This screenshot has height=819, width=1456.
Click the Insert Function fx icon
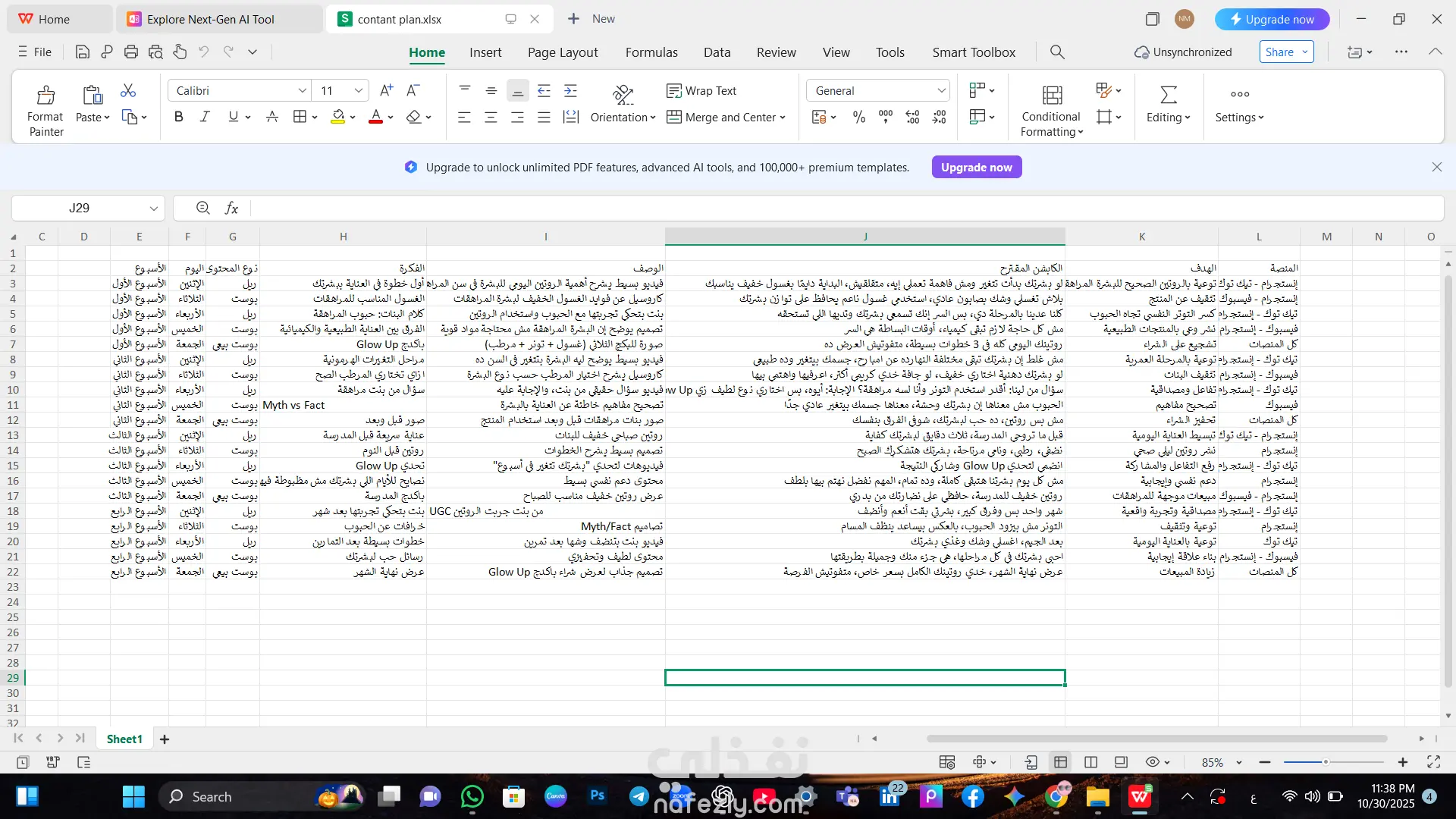pyautogui.click(x=231, y=208)
